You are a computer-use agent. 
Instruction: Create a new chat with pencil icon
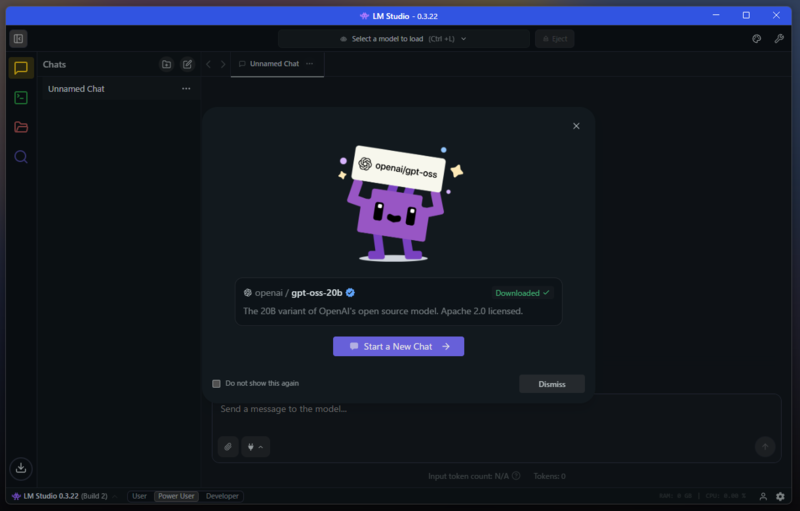pyautogui.click(x=187, y=64)
